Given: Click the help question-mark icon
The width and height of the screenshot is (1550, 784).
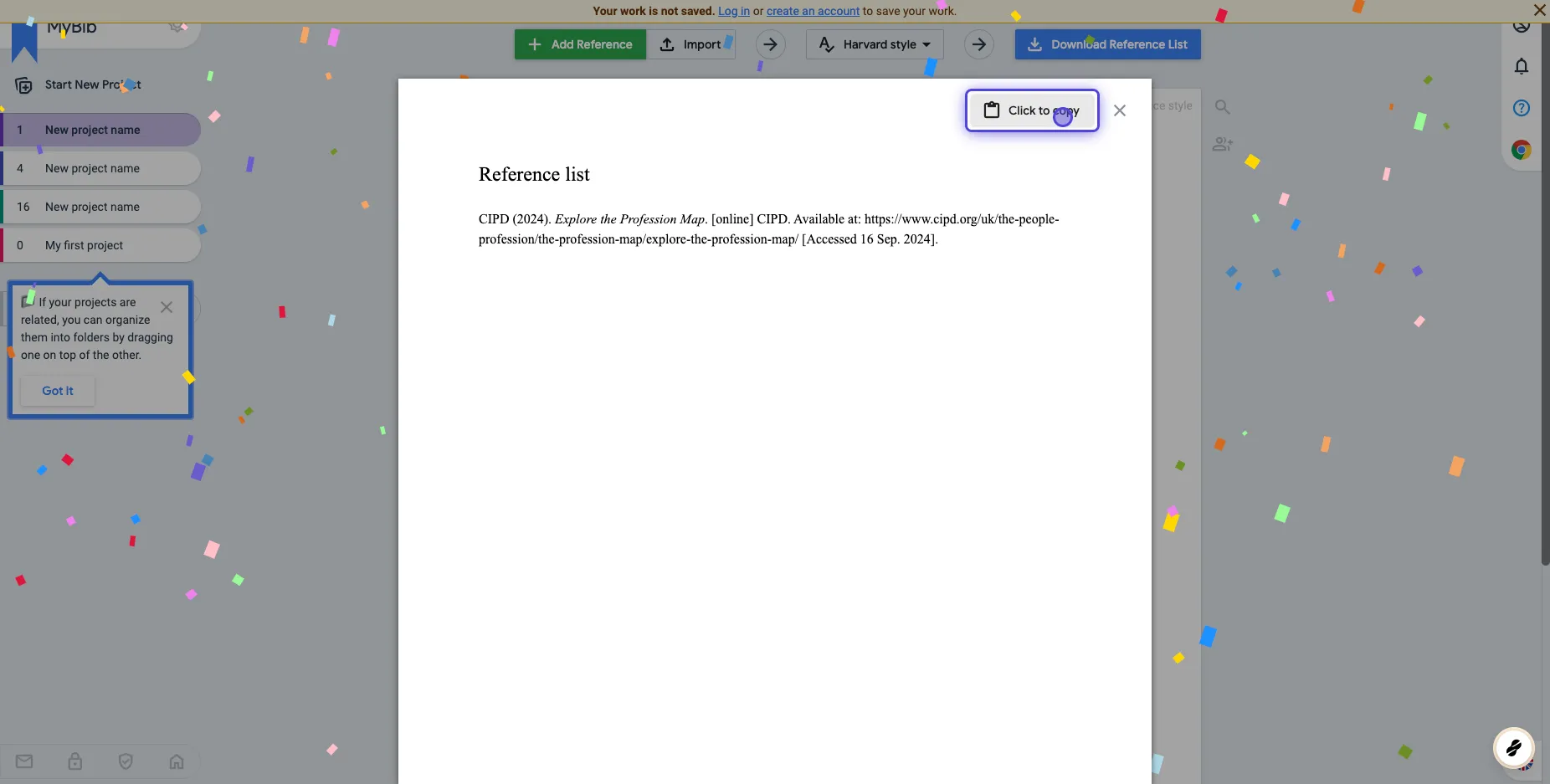Looking at the screenshot, I should (x=1522, y=107).
